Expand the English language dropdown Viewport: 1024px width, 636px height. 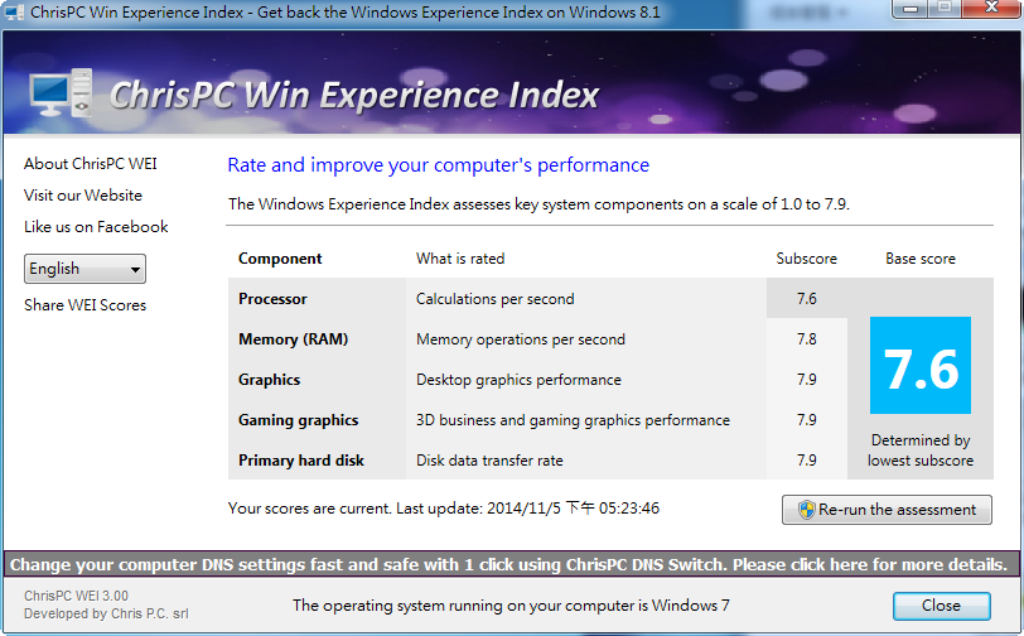[x=85, y=269]
